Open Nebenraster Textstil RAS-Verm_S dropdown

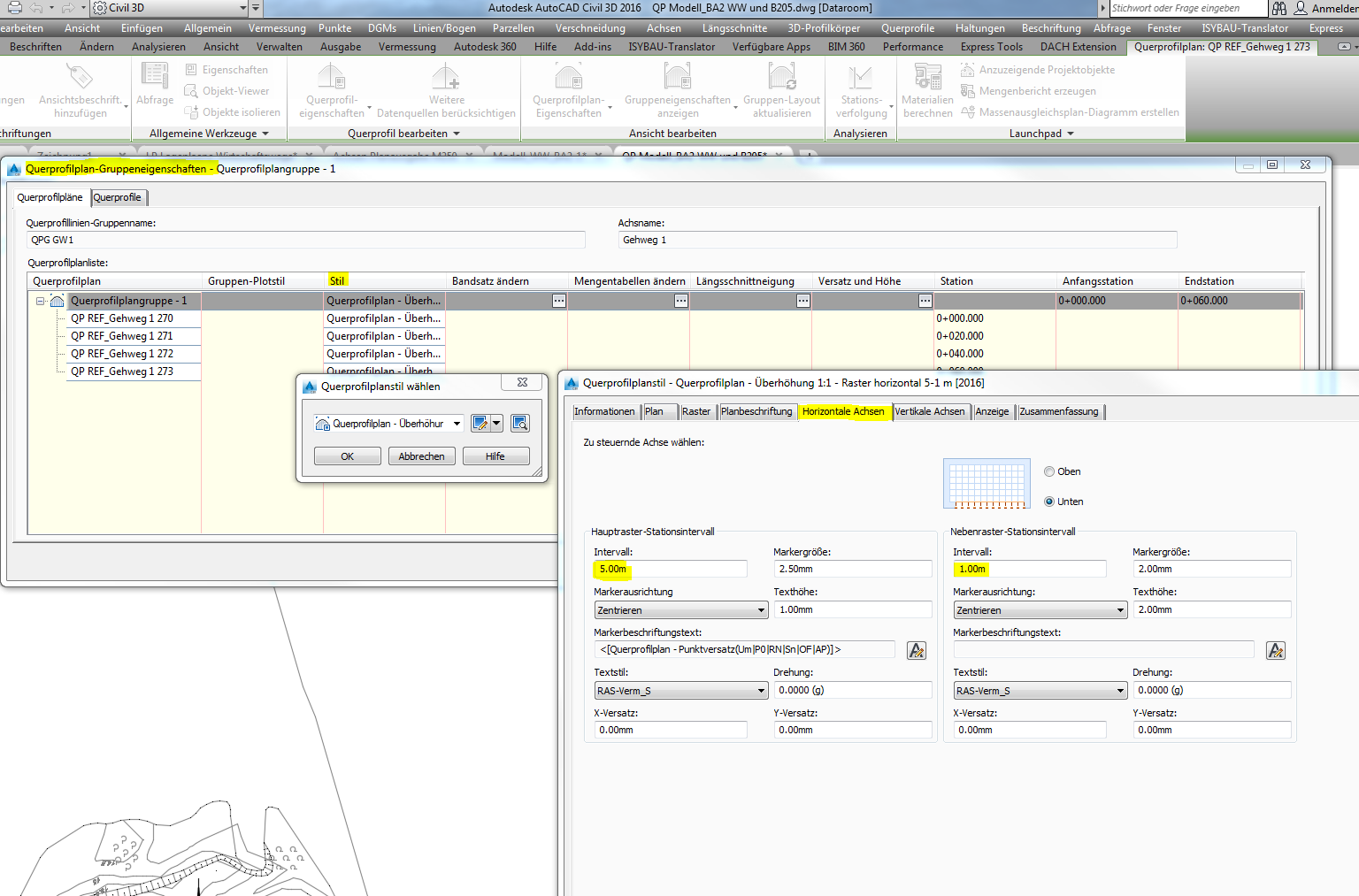point(1040,691)
